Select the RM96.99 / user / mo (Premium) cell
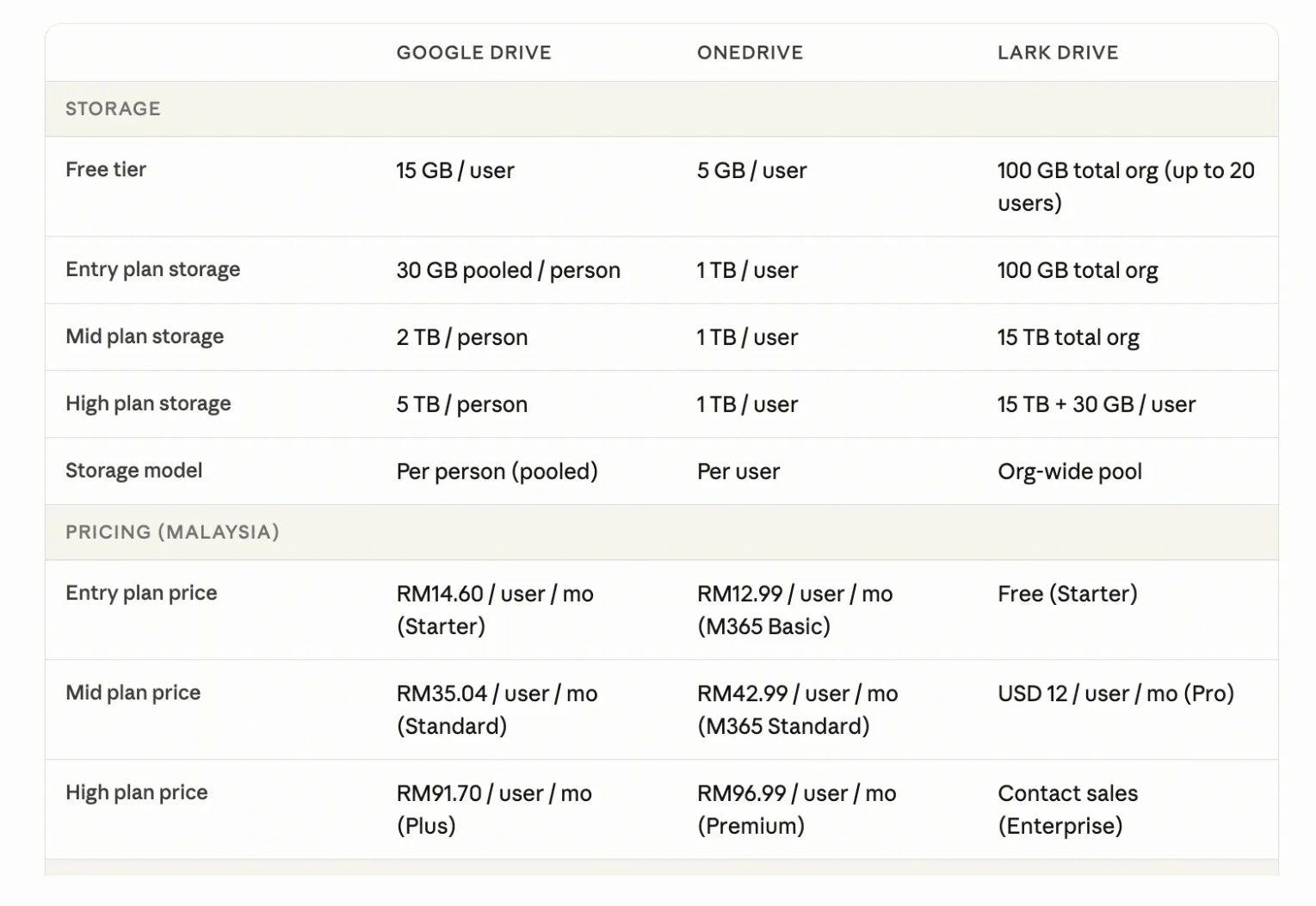 click(796, 810)
